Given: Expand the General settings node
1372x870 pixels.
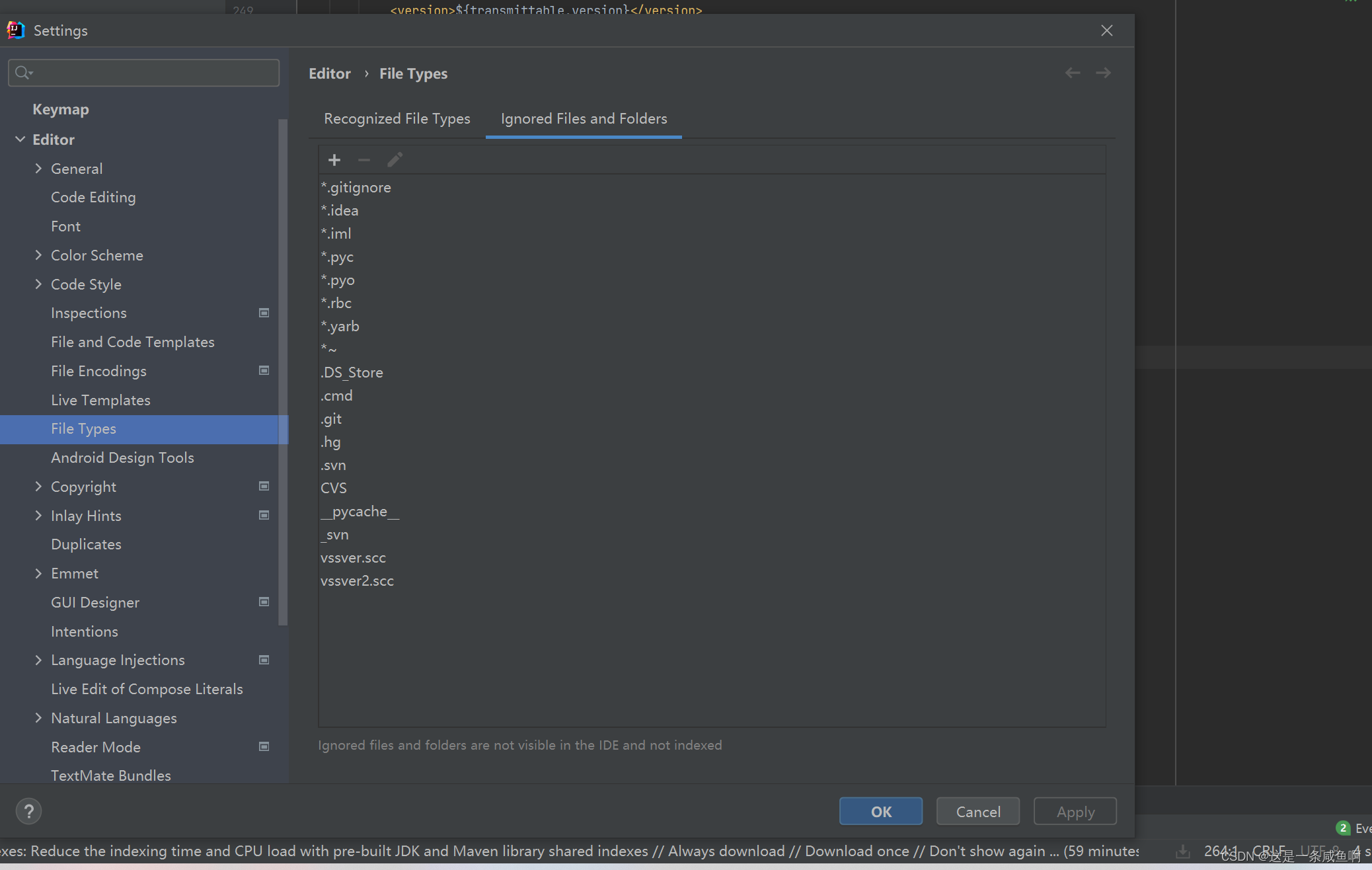Looking at the screenshot, I should (38, 169).
